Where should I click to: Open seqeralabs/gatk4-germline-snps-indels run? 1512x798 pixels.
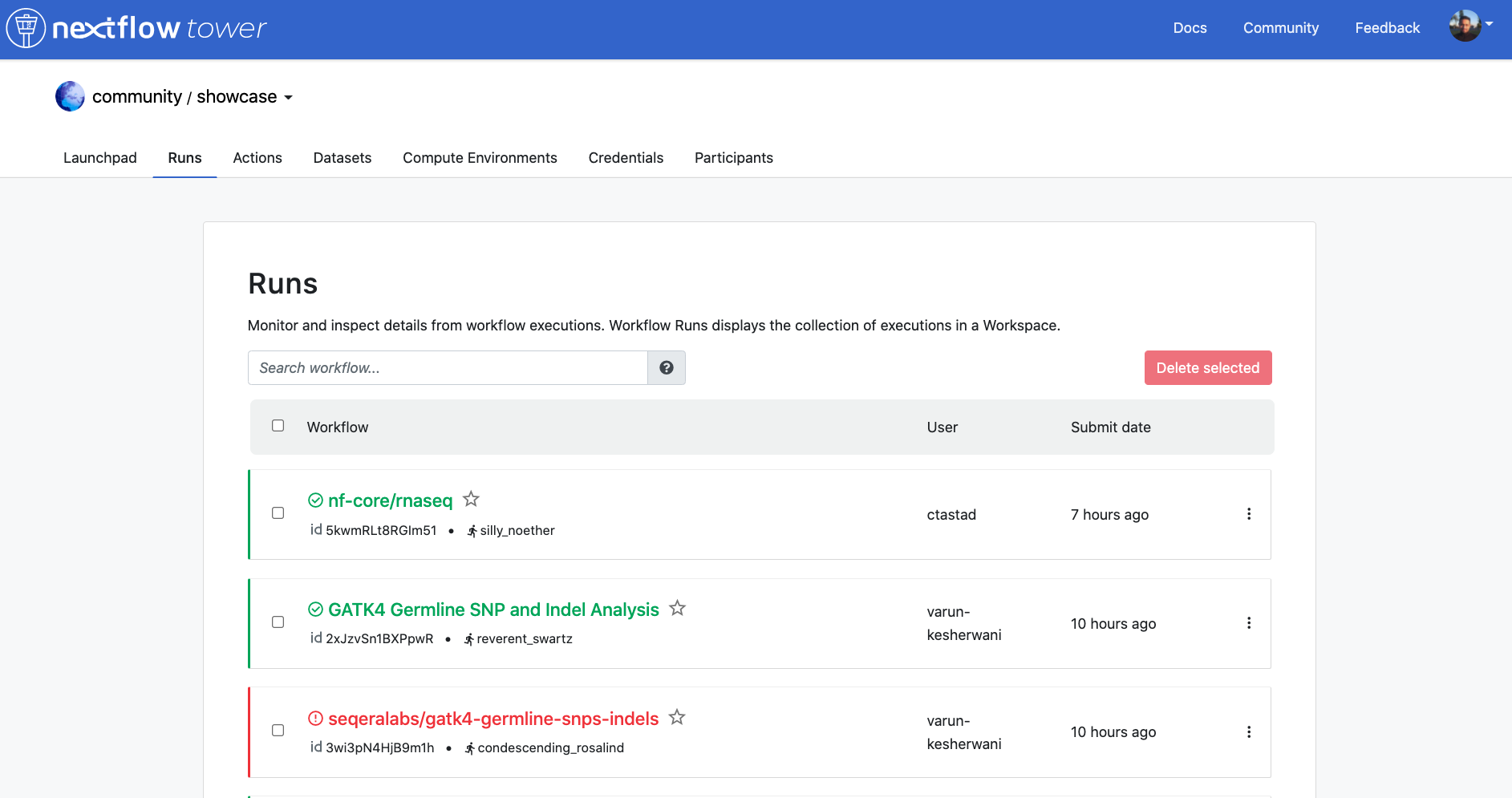pyautogui.click(x=493, y=719)
